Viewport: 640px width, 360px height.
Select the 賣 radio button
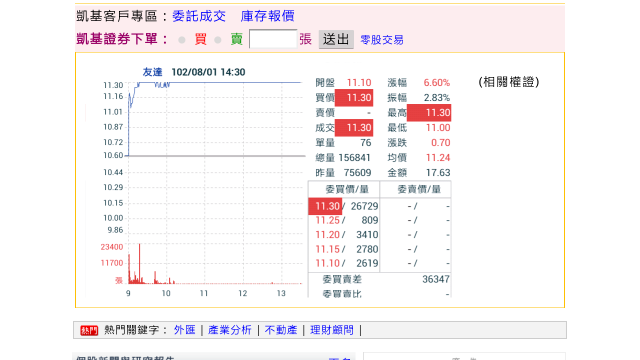coord(218,40)
